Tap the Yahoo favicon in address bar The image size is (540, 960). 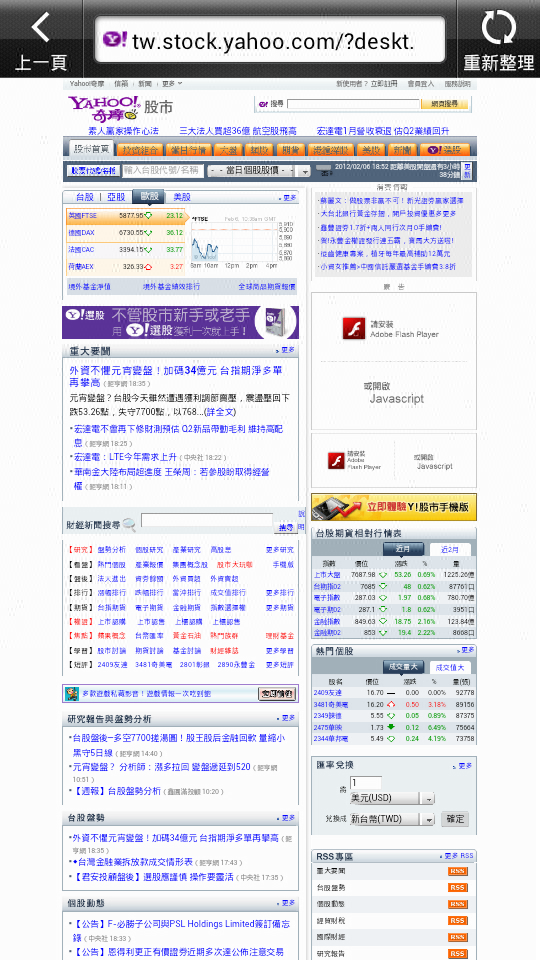114,40
